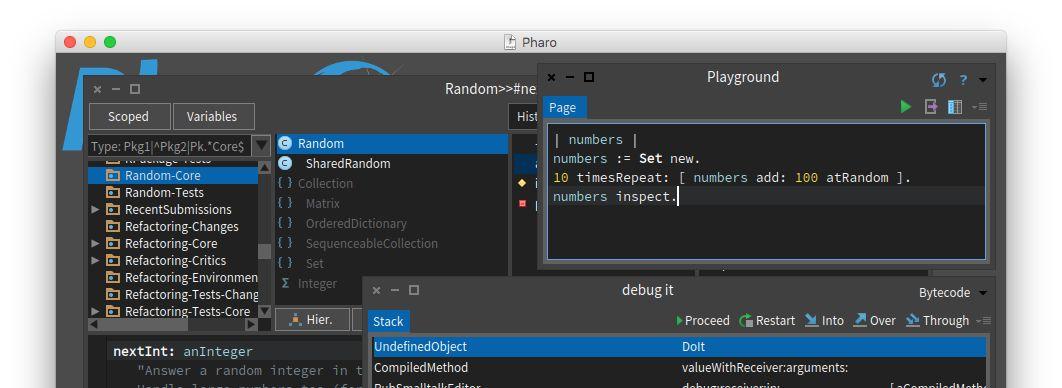Expand the Refactoring-Core package
The height and width of the screenshot is (388, 1062).
pyautogui.click(x=95, y=243)
